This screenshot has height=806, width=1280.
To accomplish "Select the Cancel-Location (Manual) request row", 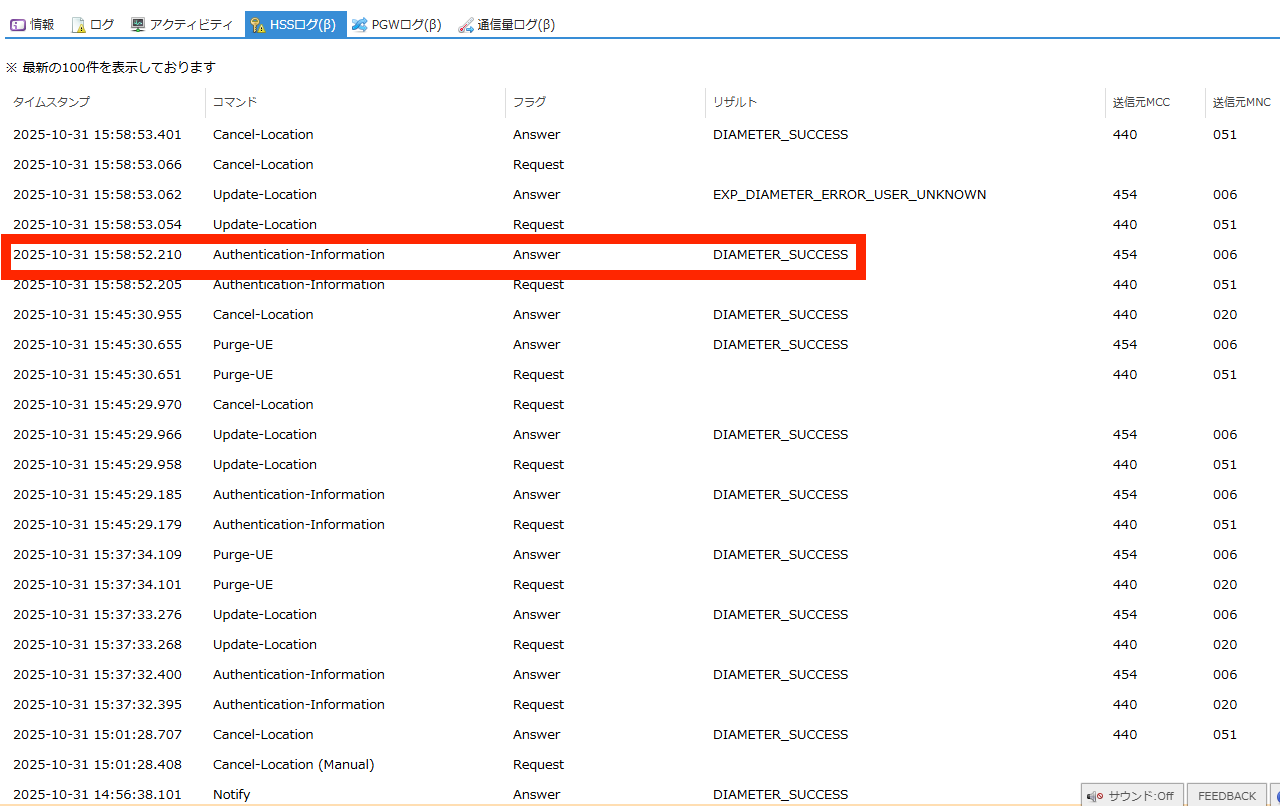I will click(293, 765).
